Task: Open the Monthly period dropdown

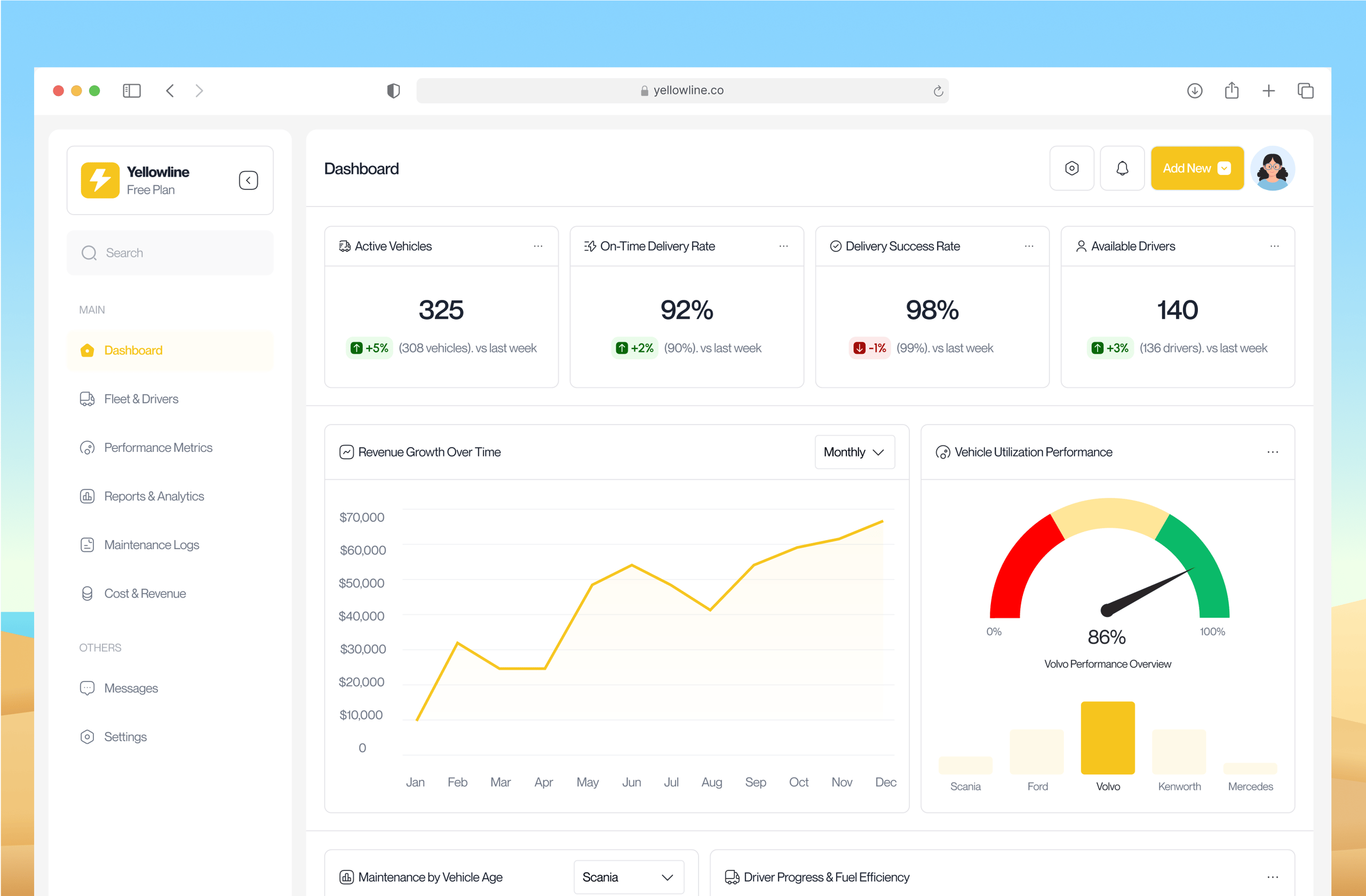Action: pyautogui.click(x=855, y=453)
